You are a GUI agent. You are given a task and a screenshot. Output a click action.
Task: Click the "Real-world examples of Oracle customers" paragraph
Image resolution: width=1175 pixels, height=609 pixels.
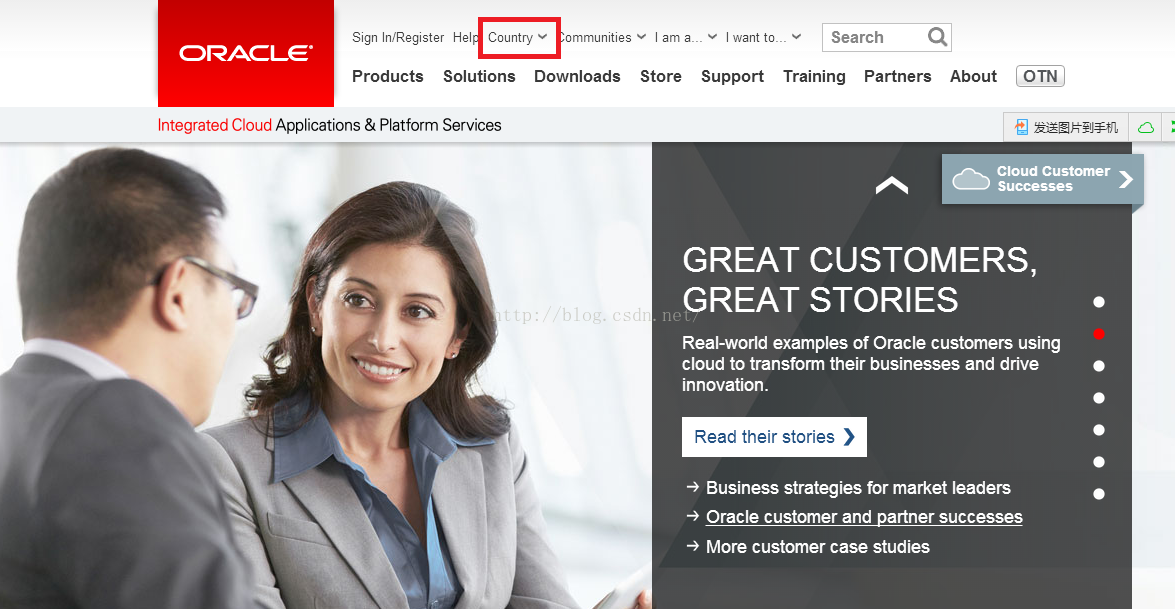pyautogui.click(x=871, y=364)
